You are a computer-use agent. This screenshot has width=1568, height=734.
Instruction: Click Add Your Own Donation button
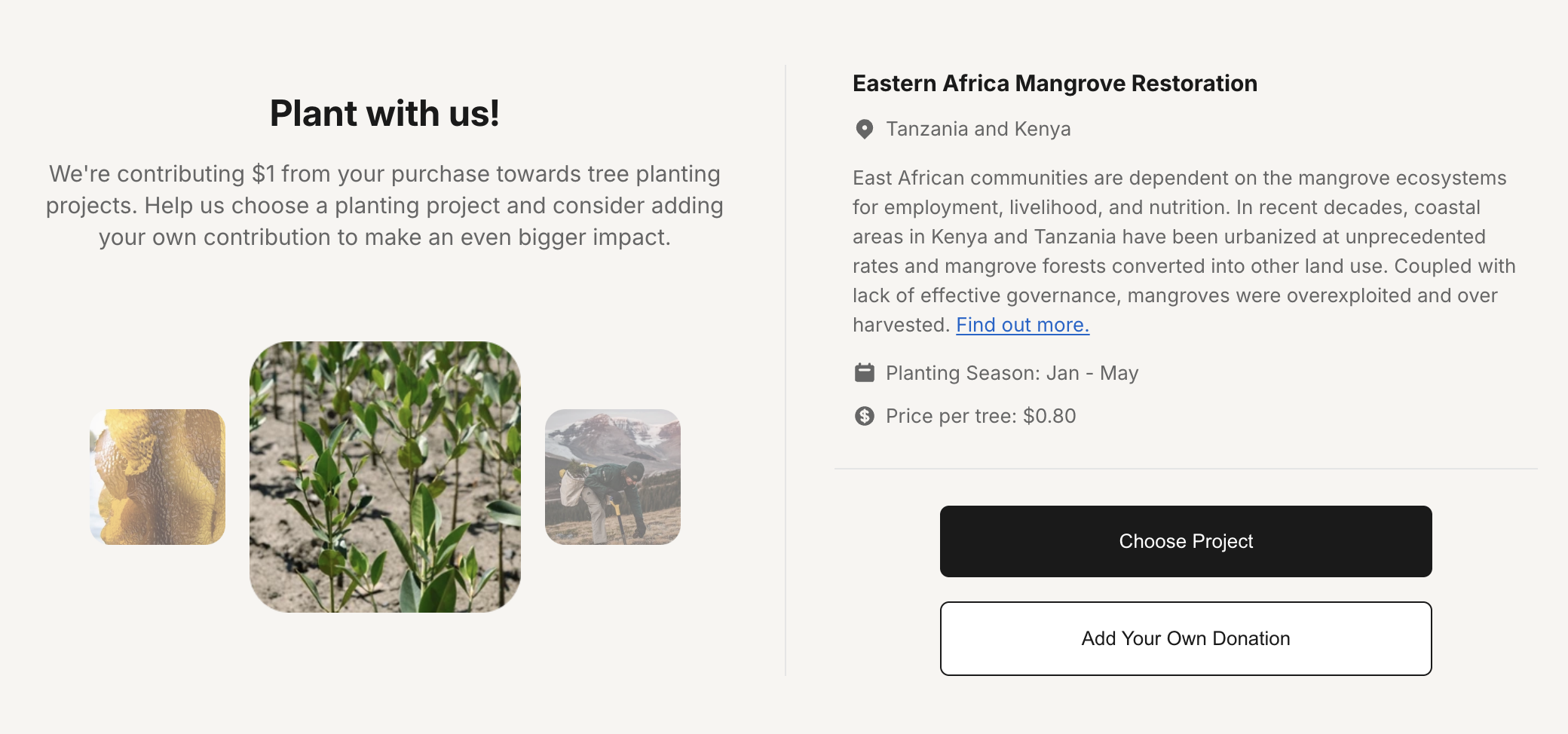tap(1186, 638)
